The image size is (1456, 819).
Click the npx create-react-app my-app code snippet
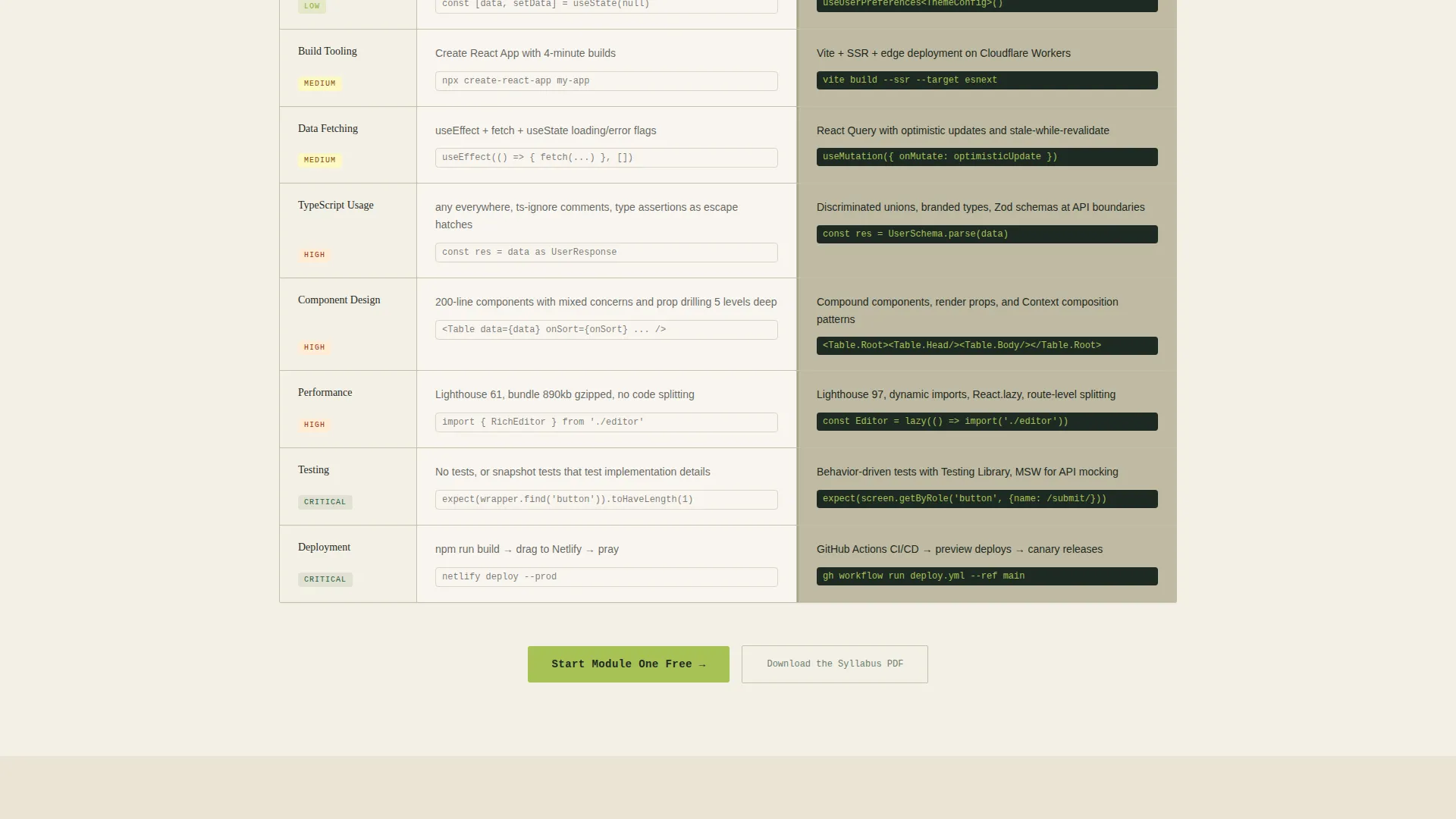tap(606, 81)
